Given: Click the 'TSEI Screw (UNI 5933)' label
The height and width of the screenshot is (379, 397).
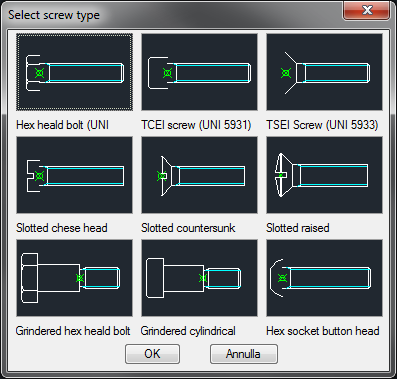Looking at the screenshot, I should (x=322, y=125).
